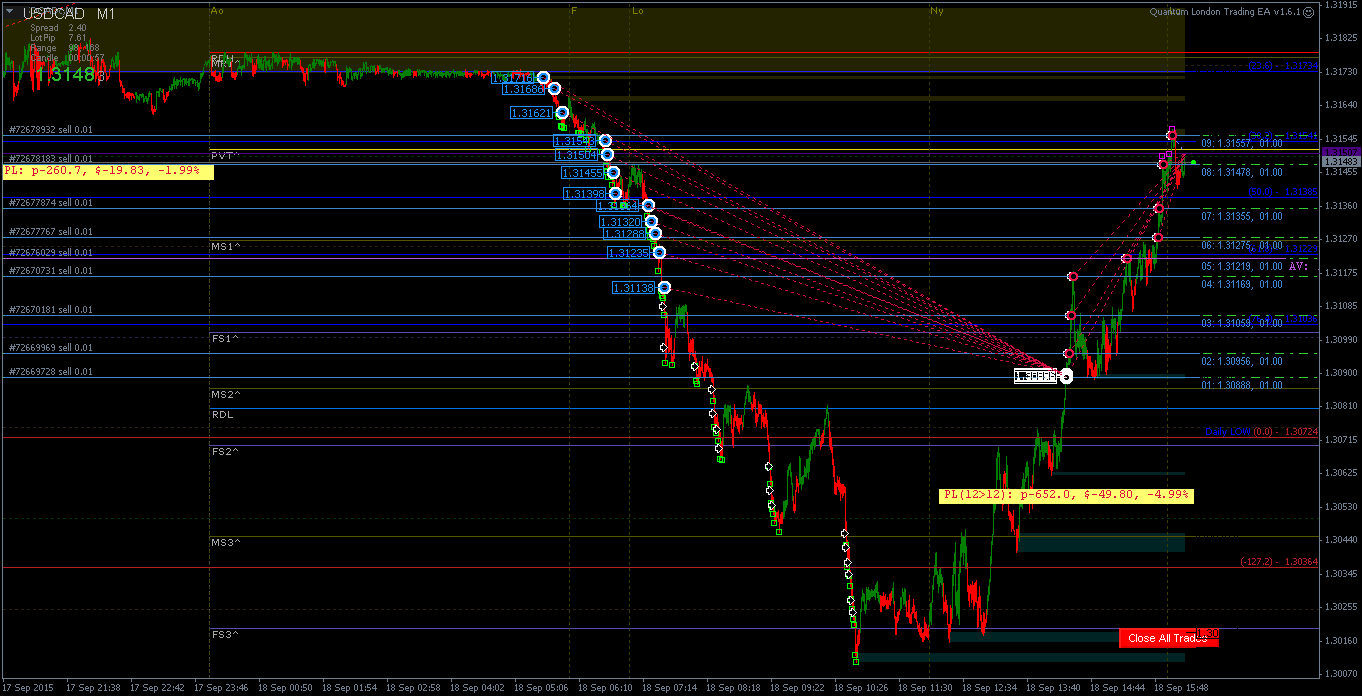
Task: Click the RDL line label
Action: pyautogui.click(x=222, y=414)
